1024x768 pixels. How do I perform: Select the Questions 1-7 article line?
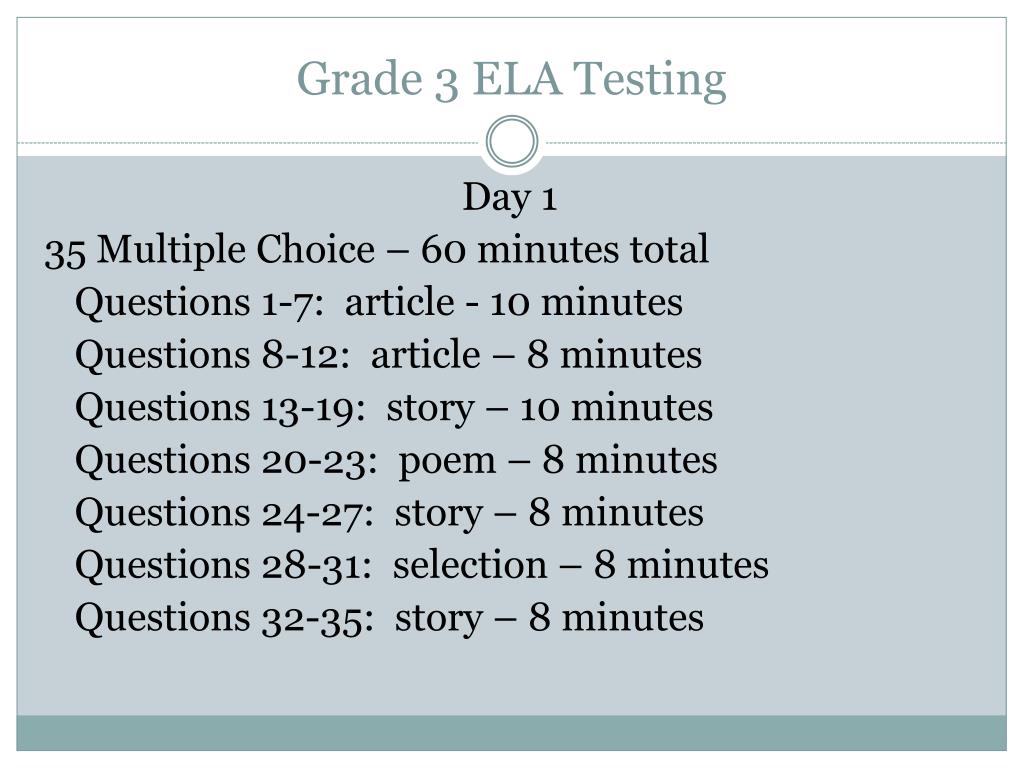tap(379, 303)
